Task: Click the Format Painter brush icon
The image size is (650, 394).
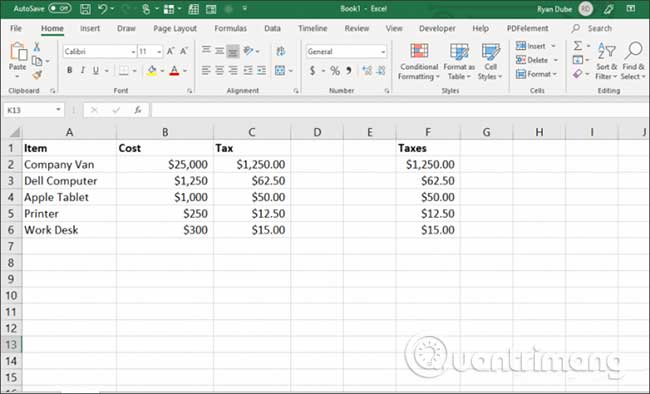Action: [x=37, y=75]
